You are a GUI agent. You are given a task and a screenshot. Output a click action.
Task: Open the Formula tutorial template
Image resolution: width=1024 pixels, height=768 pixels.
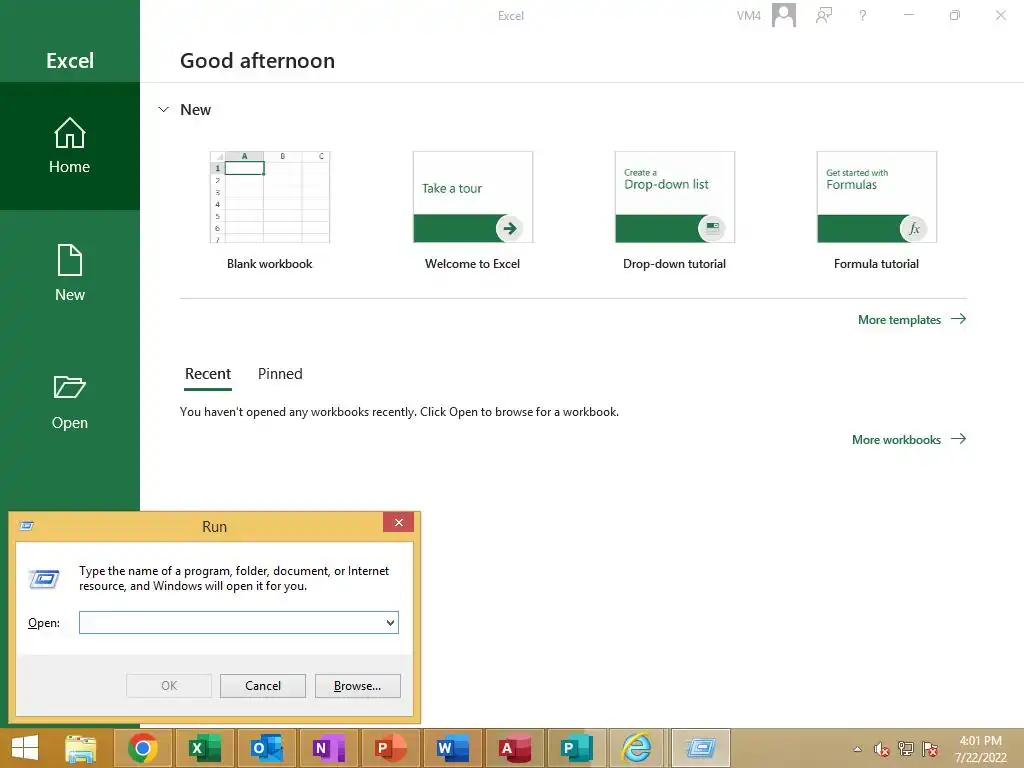(x=876, y=210)
